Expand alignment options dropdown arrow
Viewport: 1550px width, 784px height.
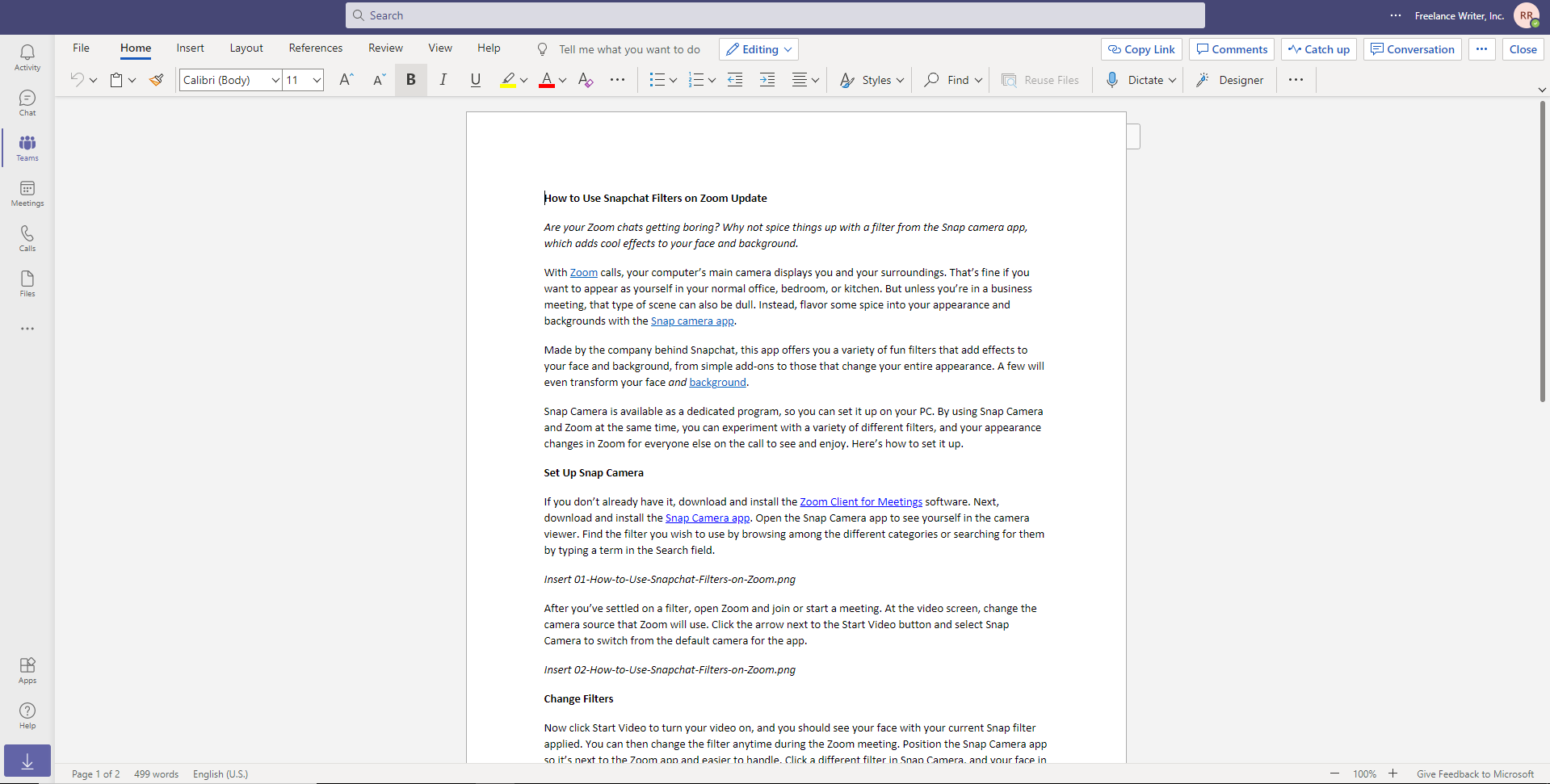(815, 80)
